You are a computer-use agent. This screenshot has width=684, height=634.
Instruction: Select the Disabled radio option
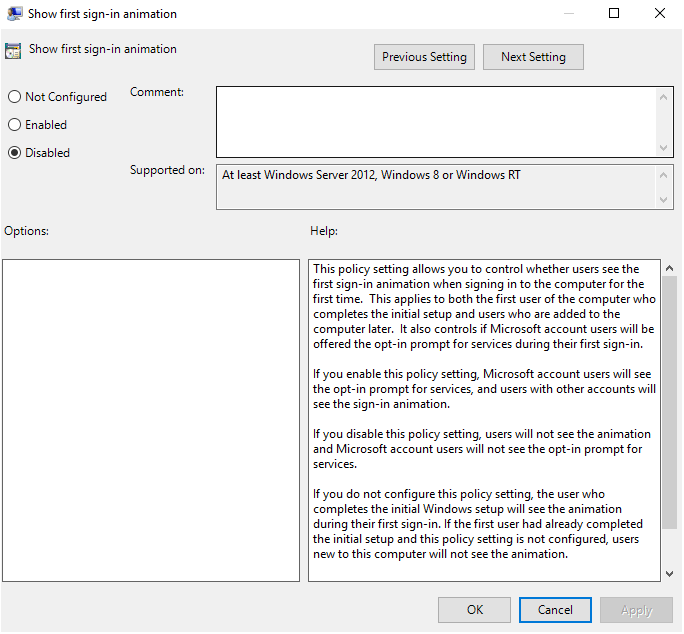coord(15,153)
